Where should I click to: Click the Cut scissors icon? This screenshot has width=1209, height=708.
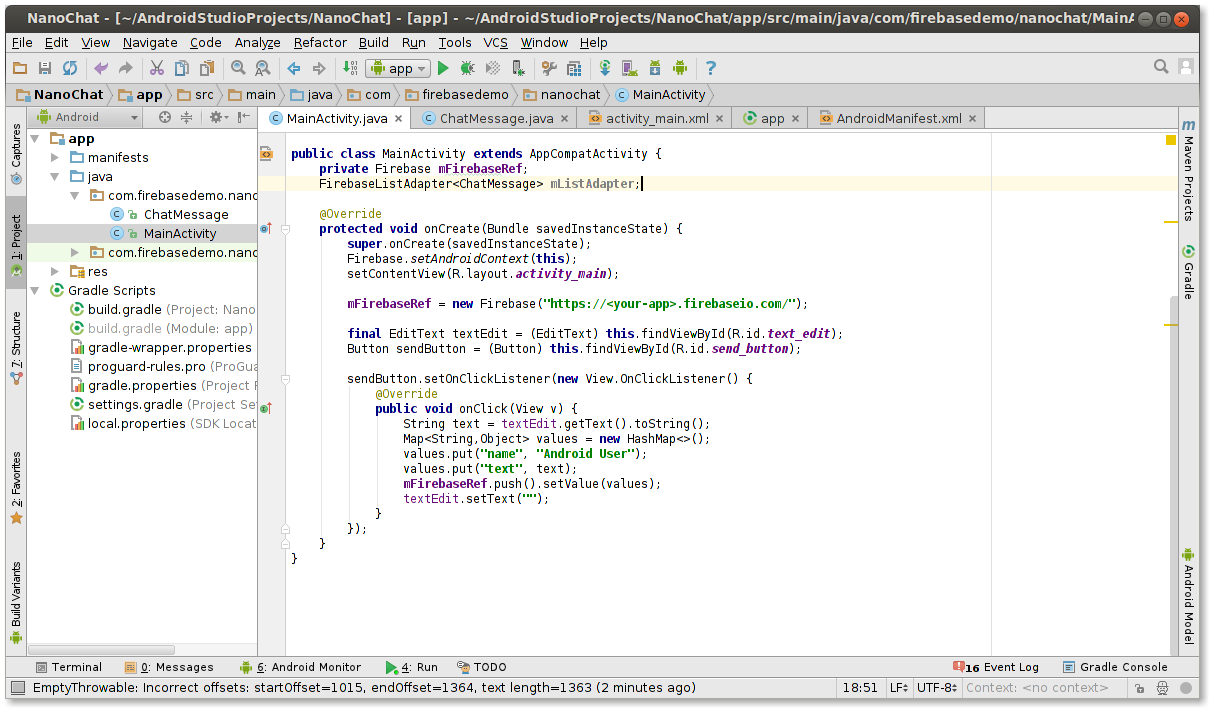point(157,68)
